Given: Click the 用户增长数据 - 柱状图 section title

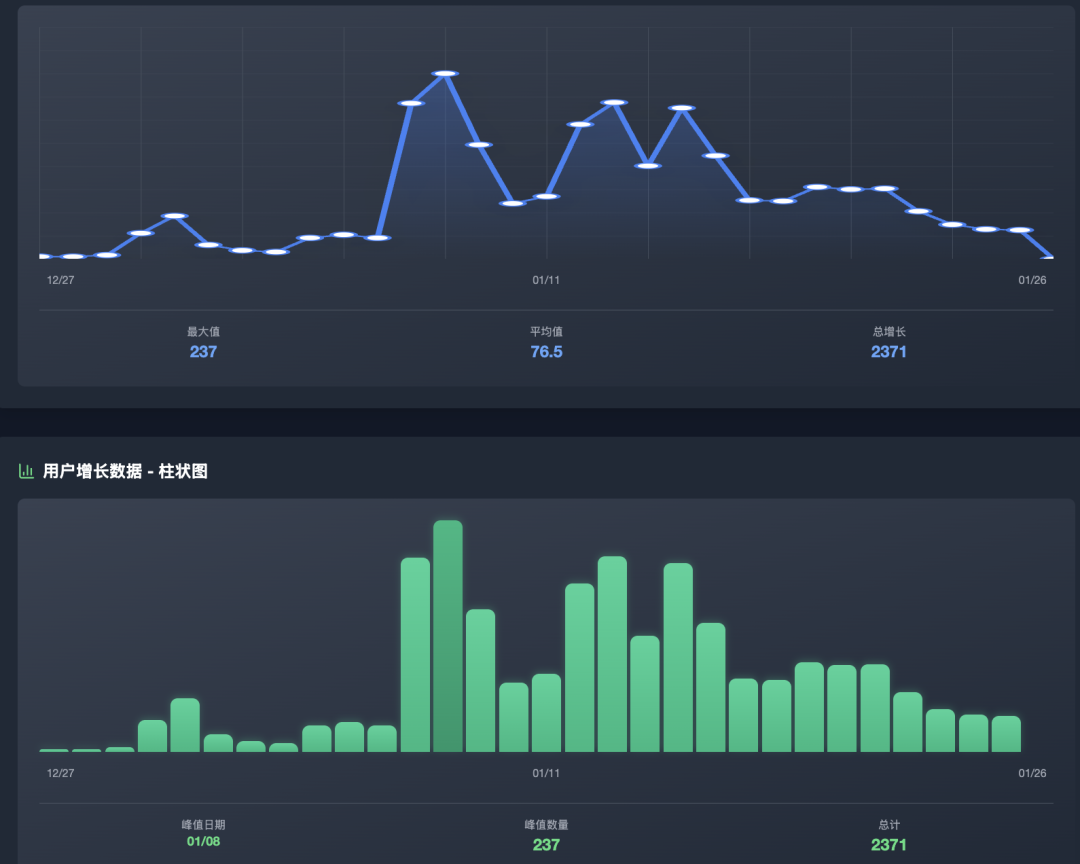Looking at the screenshot, I should click(125, 471).
